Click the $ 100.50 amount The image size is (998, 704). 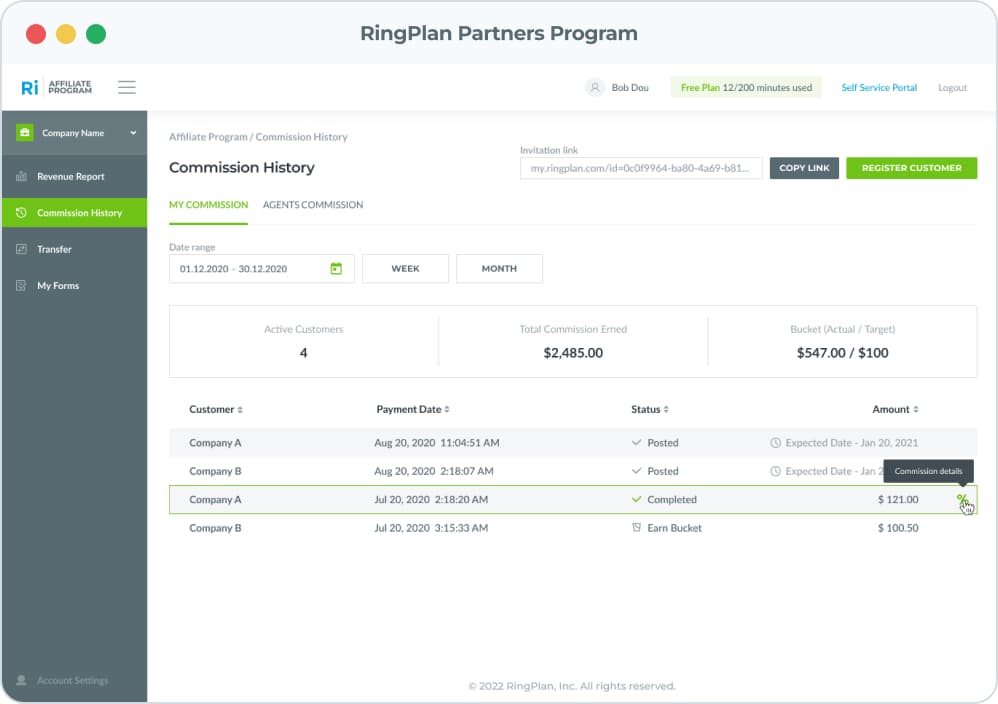(898, 528)
